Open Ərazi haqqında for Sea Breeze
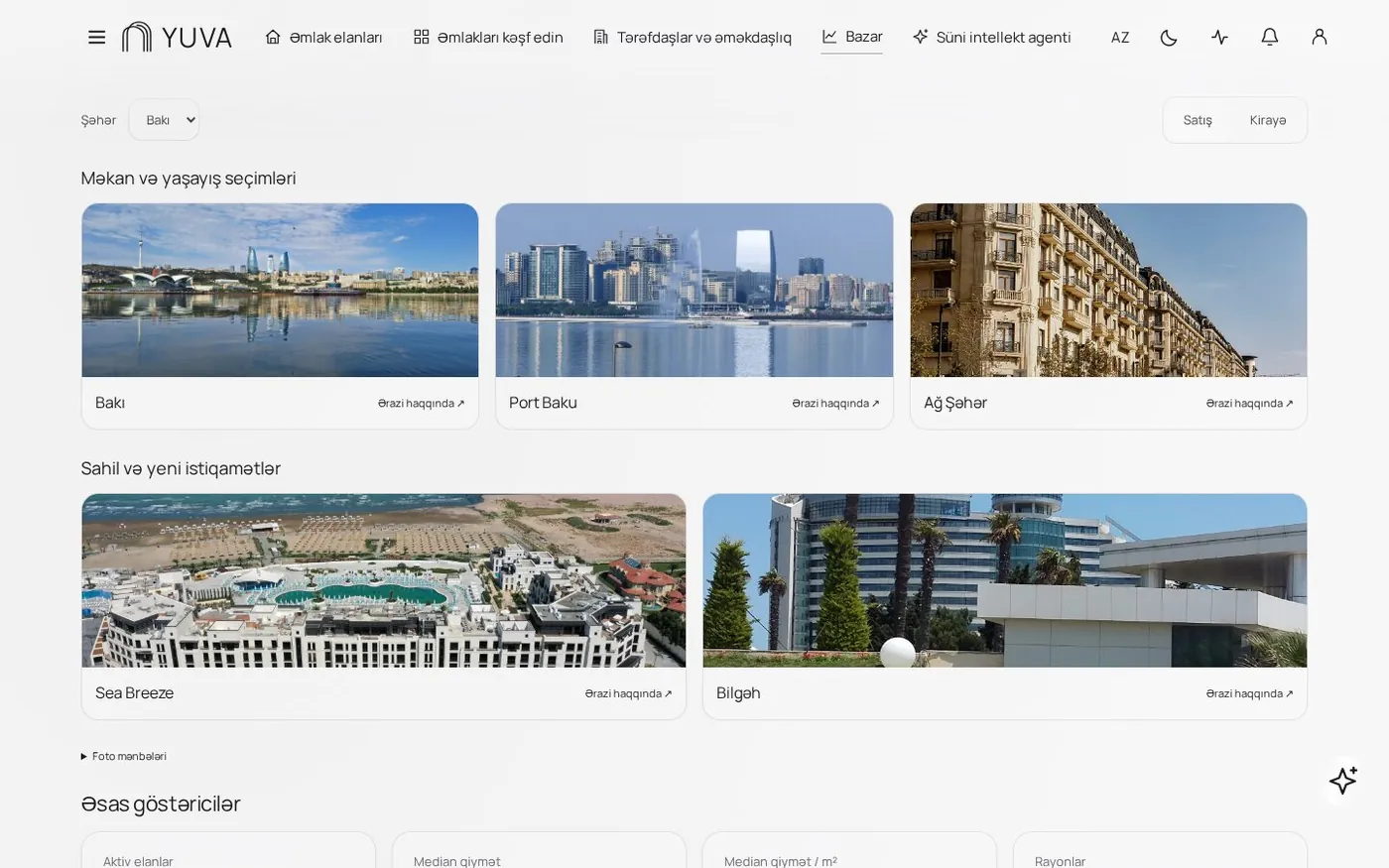 (628, 693)
